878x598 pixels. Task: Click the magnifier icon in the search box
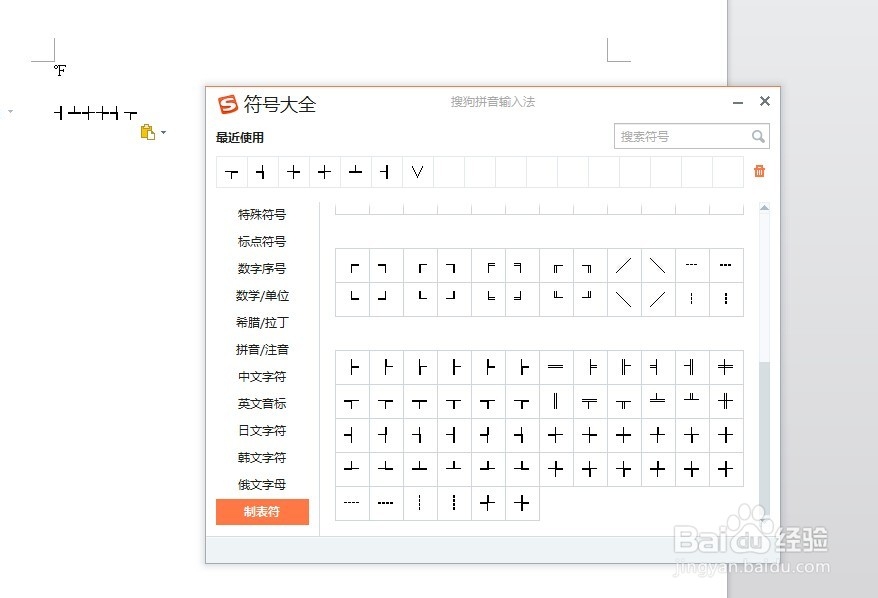tap(759, 136)
